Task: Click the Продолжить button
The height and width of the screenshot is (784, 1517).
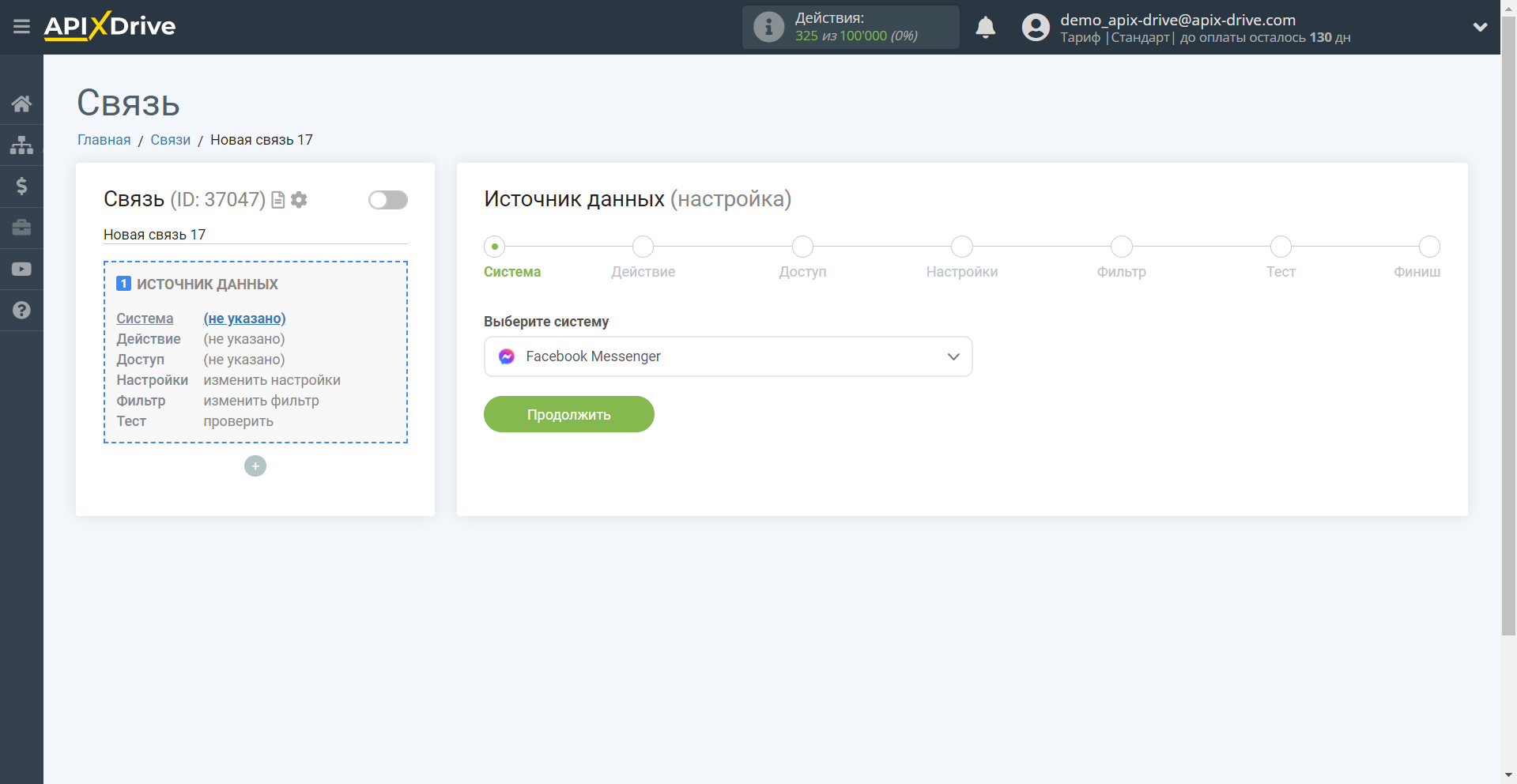Action: pos(569,414)
